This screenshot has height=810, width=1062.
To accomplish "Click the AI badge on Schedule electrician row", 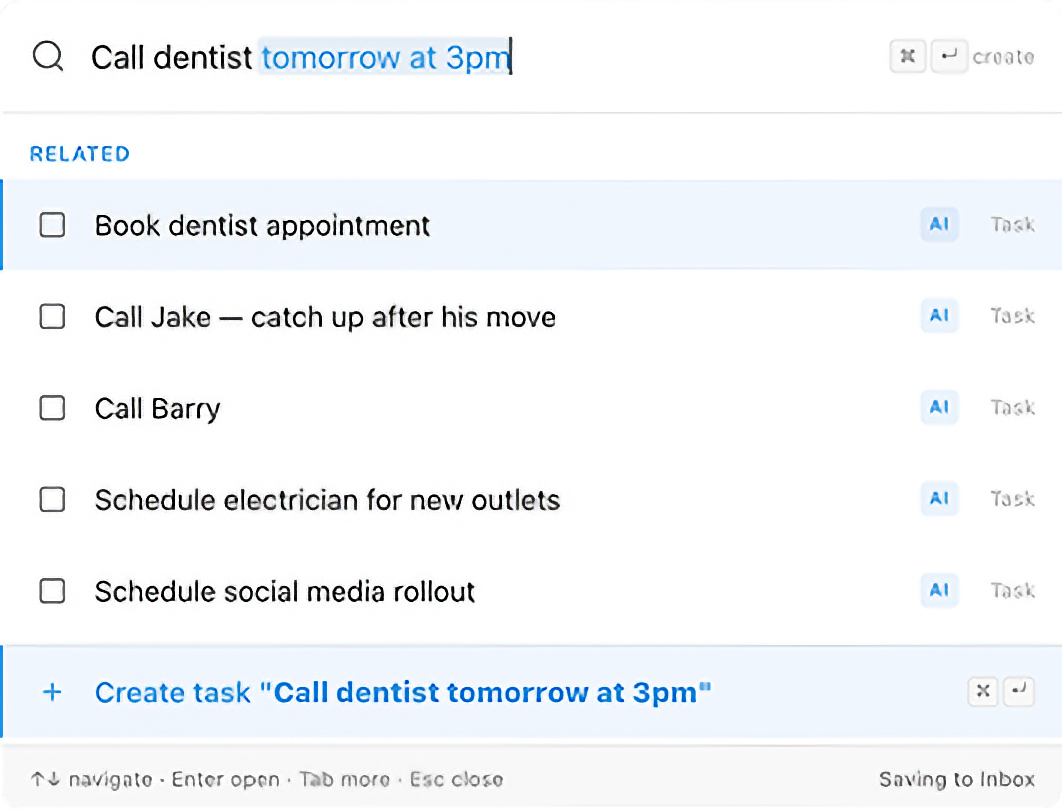I will 938,499.
